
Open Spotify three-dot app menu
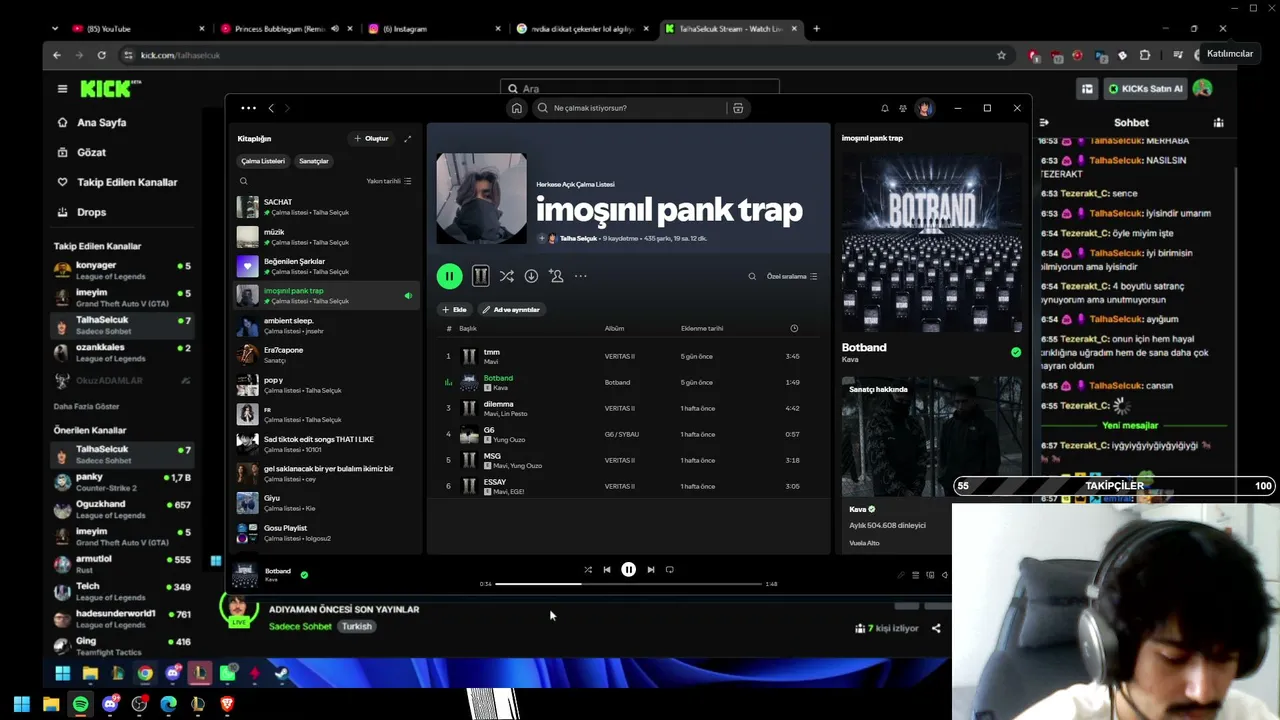coord(248,108)
